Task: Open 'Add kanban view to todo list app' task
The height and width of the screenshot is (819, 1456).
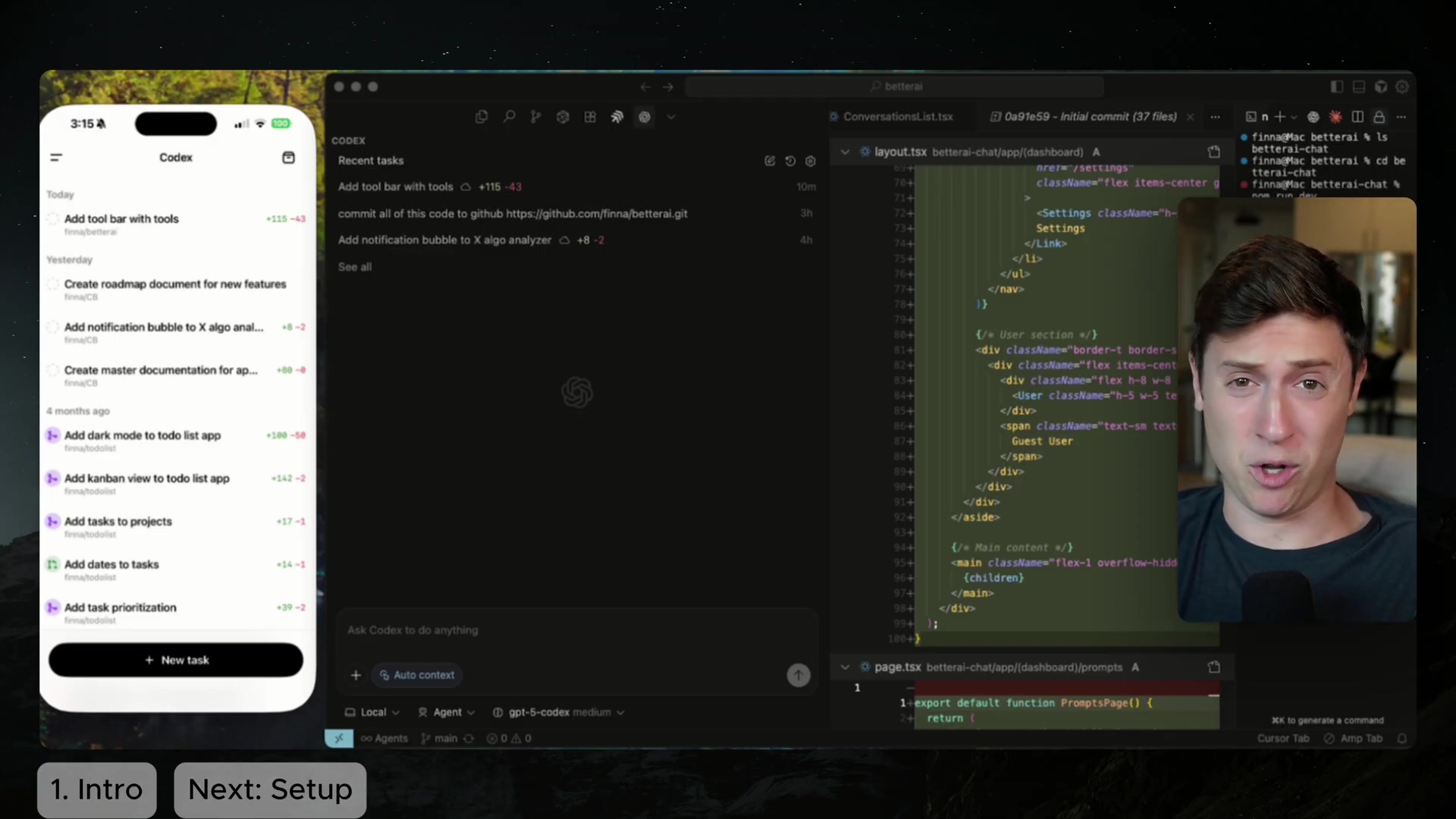Action: point(176,483)
